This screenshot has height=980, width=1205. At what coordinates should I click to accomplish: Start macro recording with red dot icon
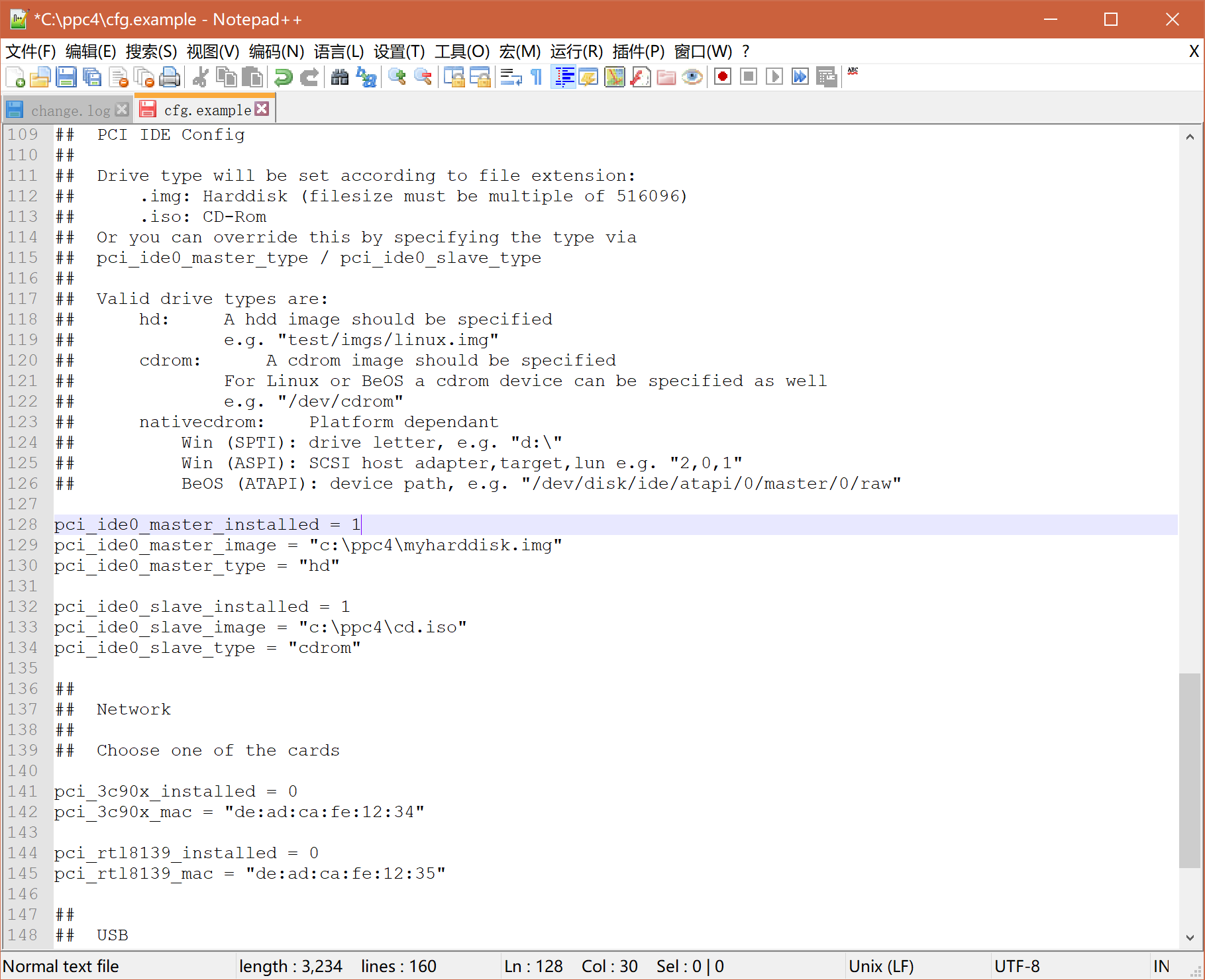pos(723,77)
